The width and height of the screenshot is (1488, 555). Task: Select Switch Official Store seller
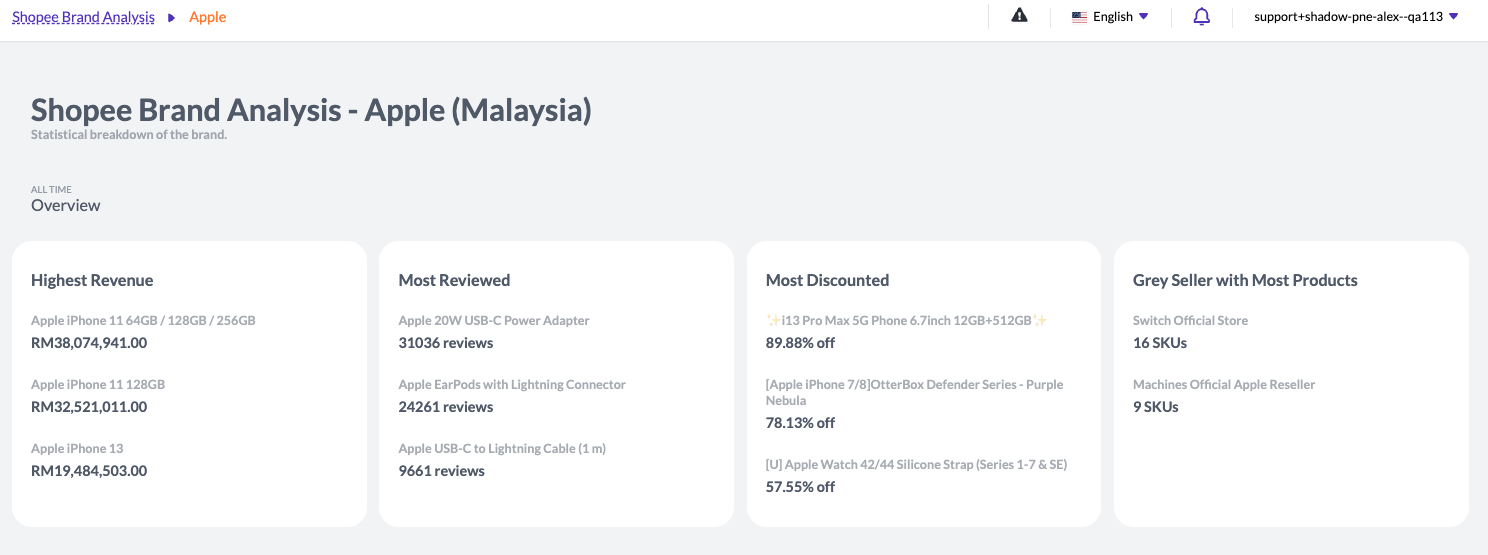(x=1190, y=321)
